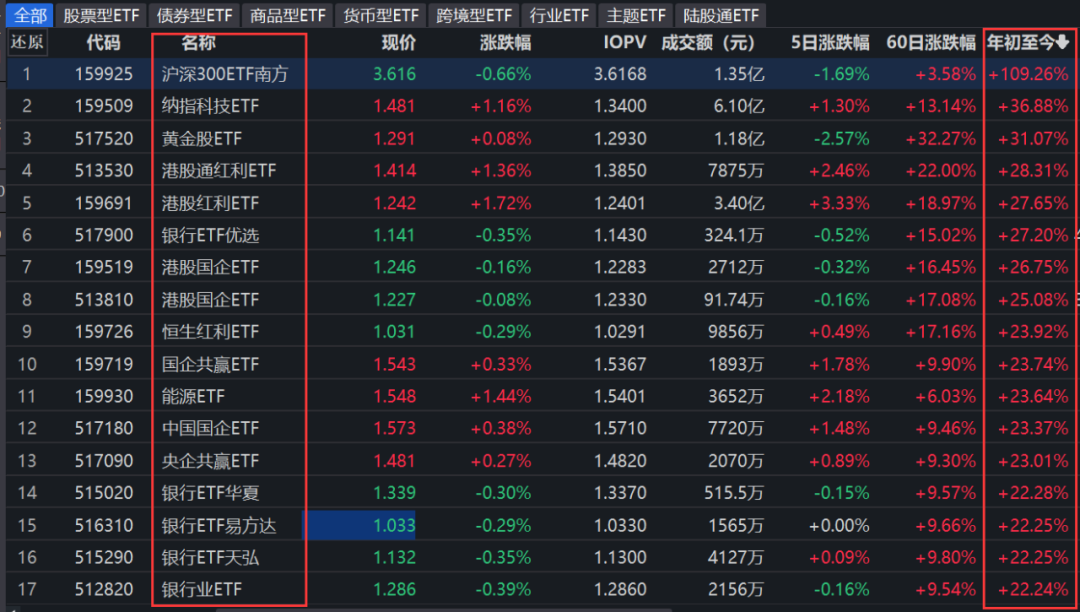
Task: Go to the 货币型ETF tab
Action: coord(381,15)
